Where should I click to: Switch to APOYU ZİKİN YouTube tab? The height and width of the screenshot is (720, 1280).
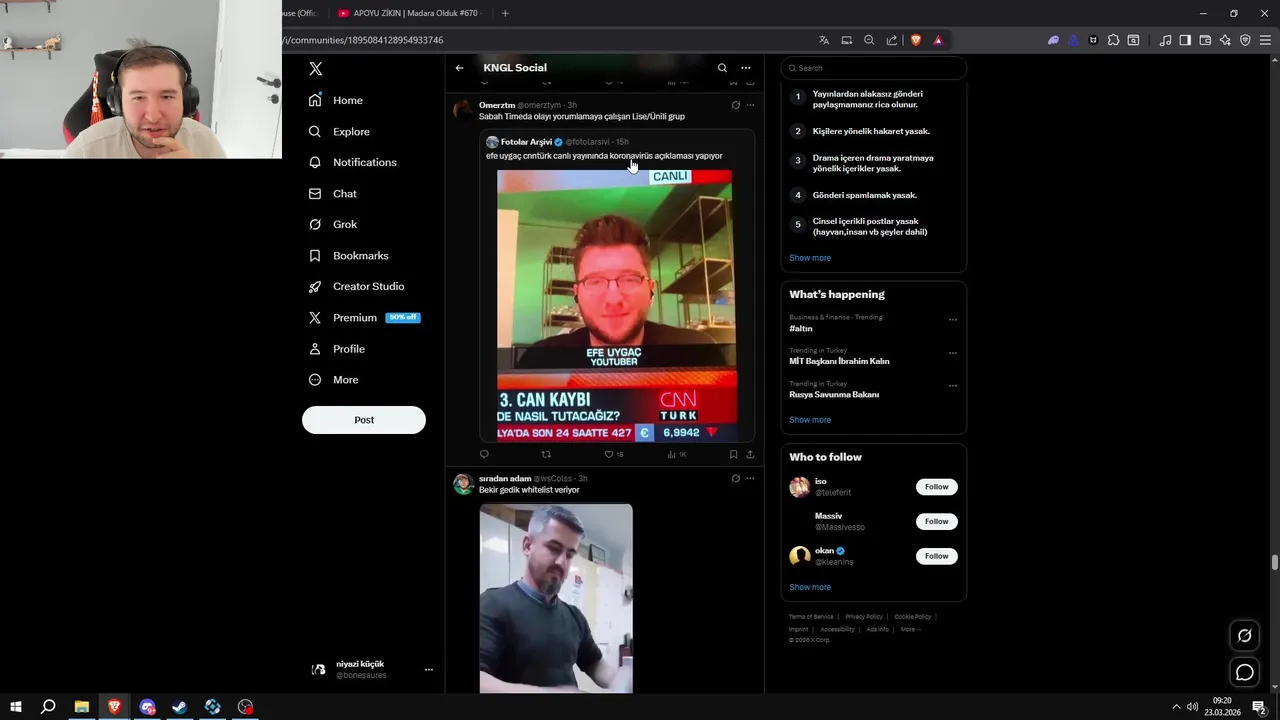point(410,13)
